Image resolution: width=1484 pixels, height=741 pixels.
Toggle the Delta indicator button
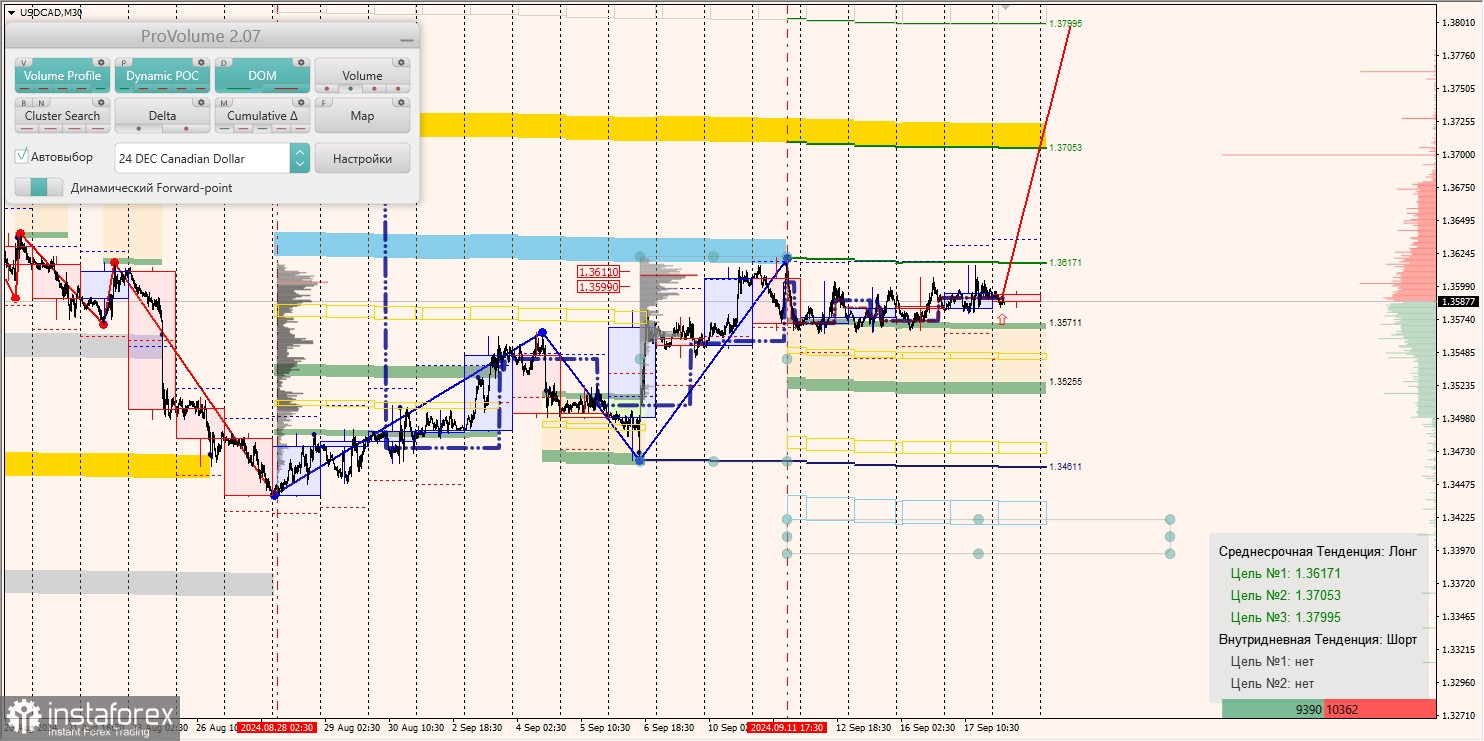click(x=162, y=116)
